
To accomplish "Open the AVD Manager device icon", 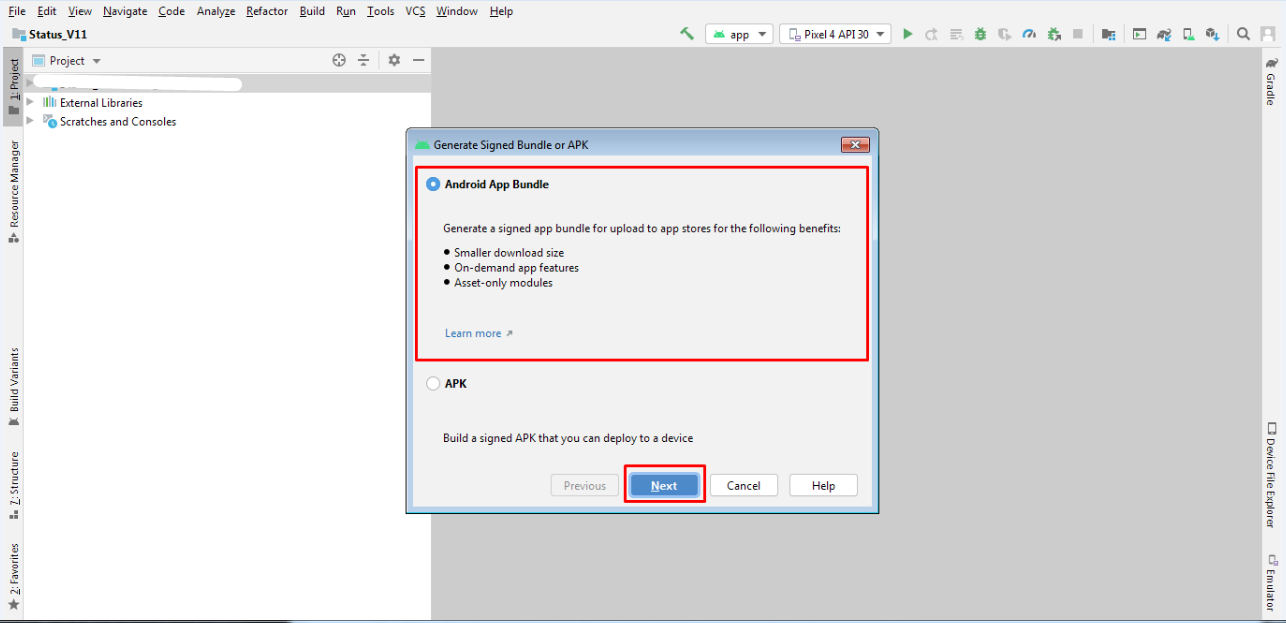I will tap(1188, 34).
